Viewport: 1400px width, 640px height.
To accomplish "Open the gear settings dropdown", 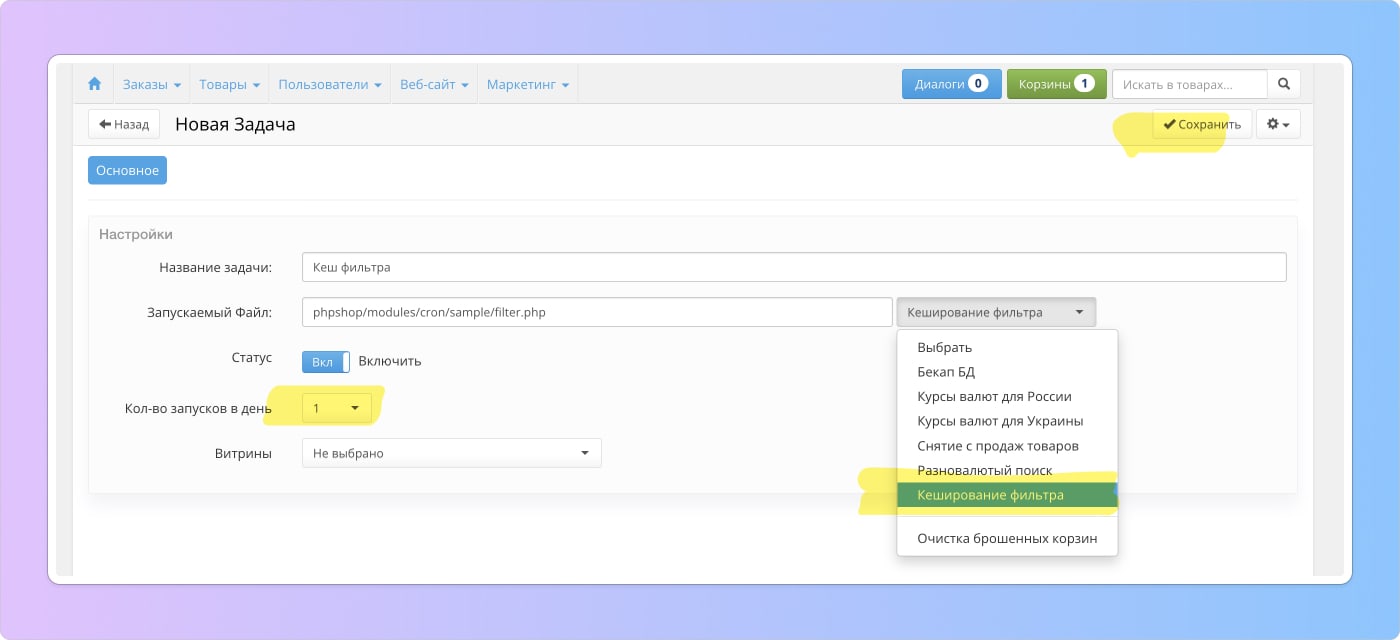I will [1277, 125].
